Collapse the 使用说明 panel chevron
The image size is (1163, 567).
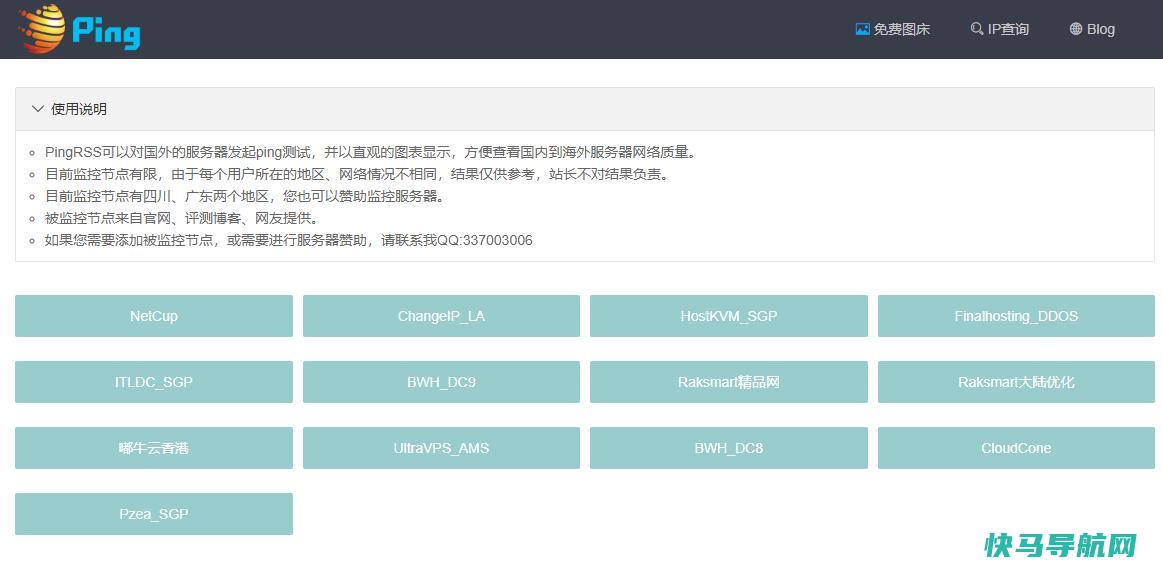[x=38, y=109]
